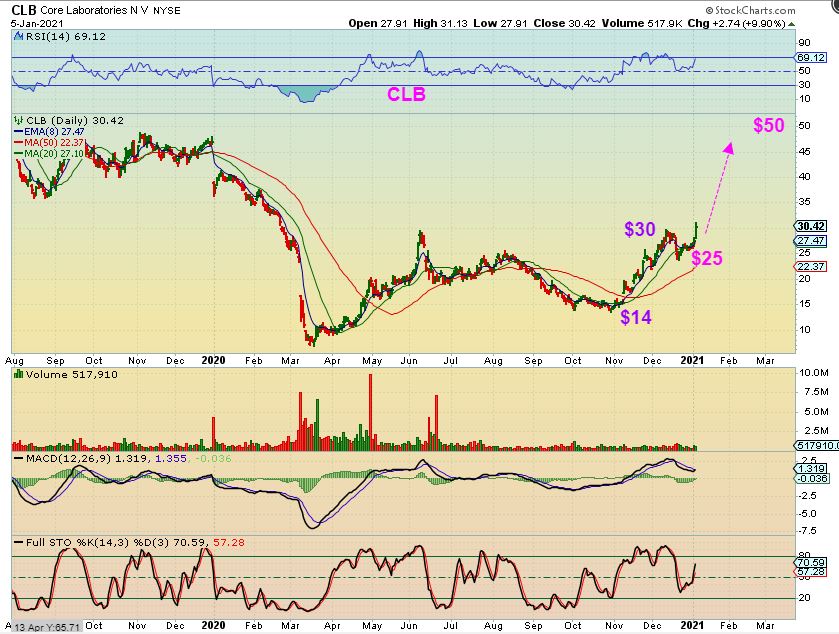Click the -7.5 level on MACD axis

[x=809, y=531]
